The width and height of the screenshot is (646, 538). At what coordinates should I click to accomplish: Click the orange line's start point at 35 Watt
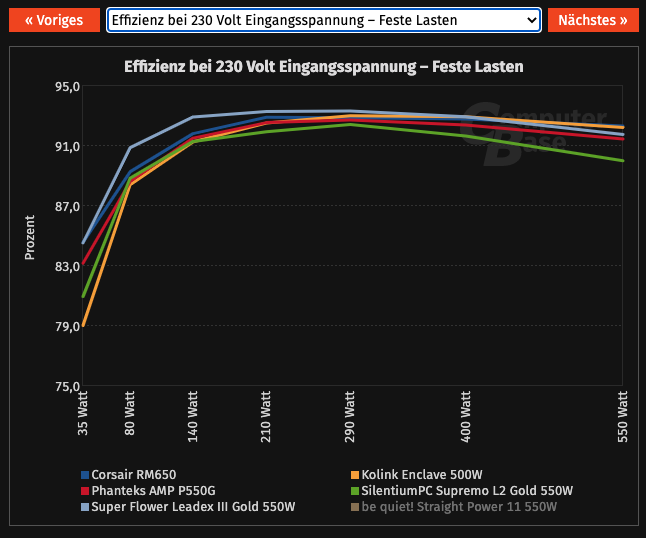click(x=83, y=325)
